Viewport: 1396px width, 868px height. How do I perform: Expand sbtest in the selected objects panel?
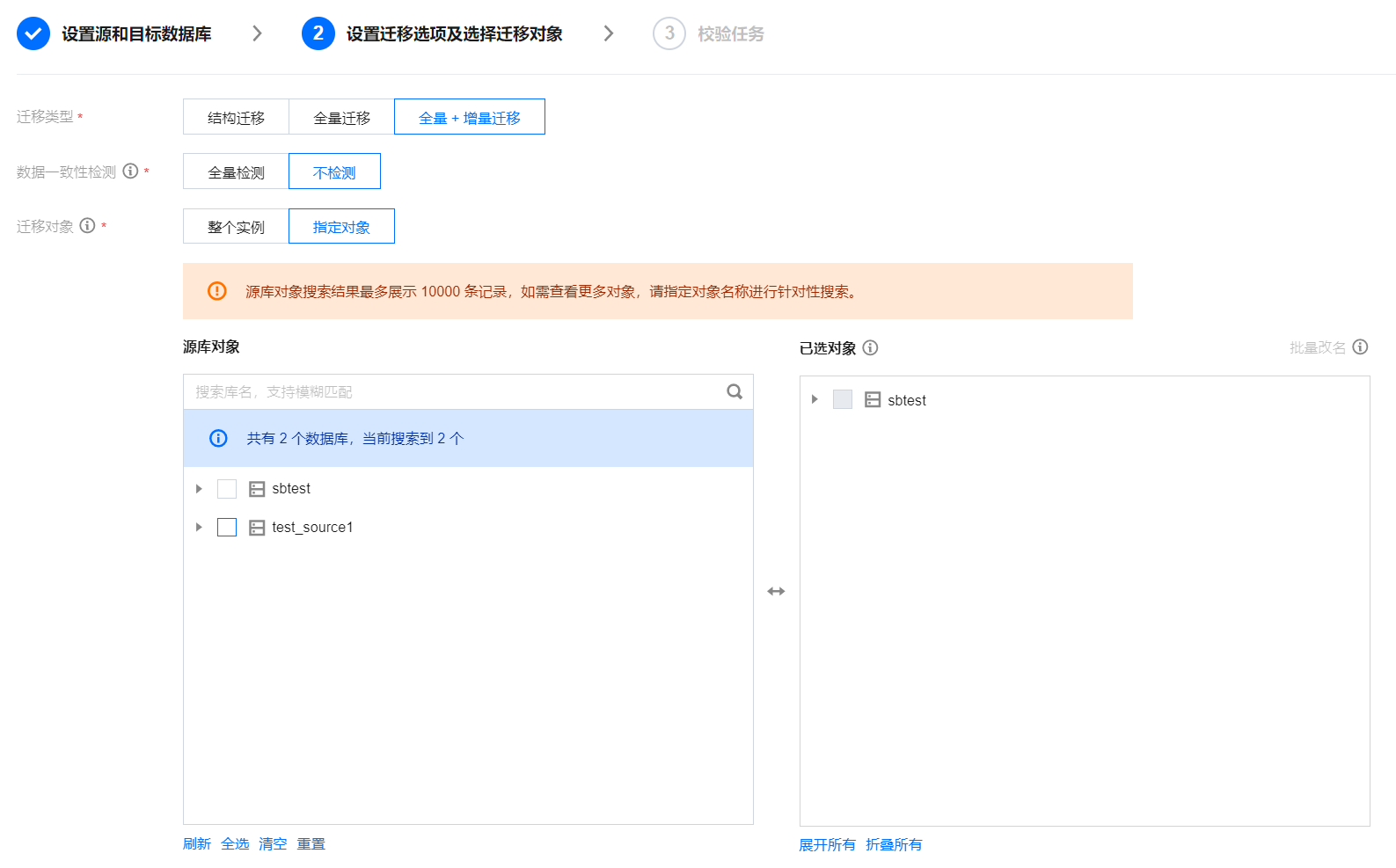(815, 400)
